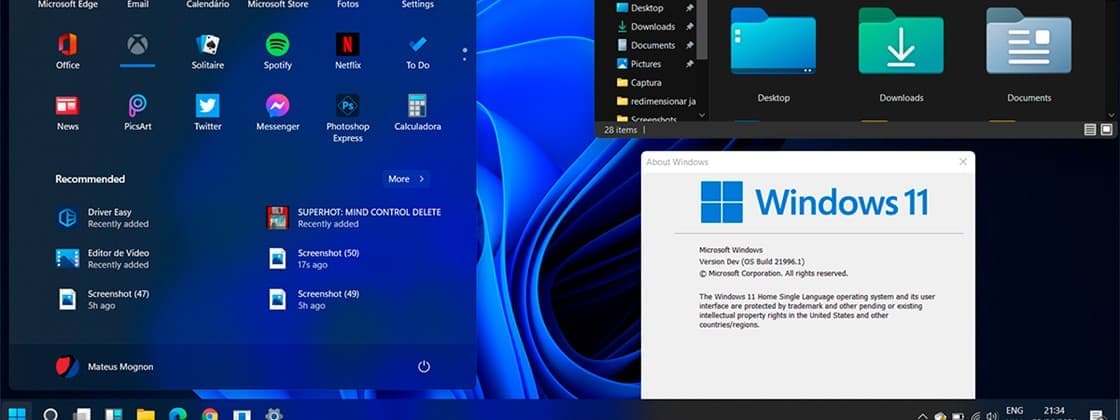This screenshot has height=420, width=1120.
Task: Open Widgets from the taskbar
Action: click(114, 414)
